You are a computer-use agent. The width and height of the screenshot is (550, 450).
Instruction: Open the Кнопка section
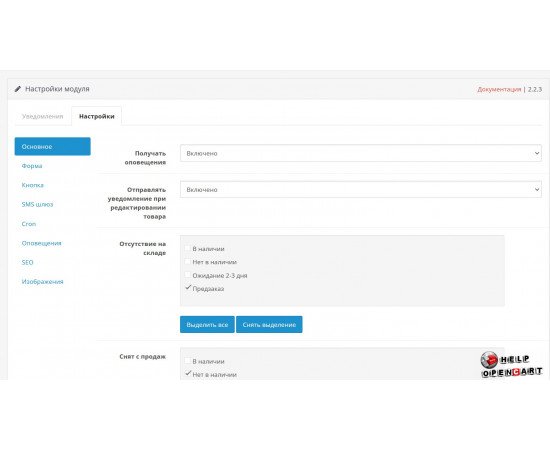[x=33, y=185]
